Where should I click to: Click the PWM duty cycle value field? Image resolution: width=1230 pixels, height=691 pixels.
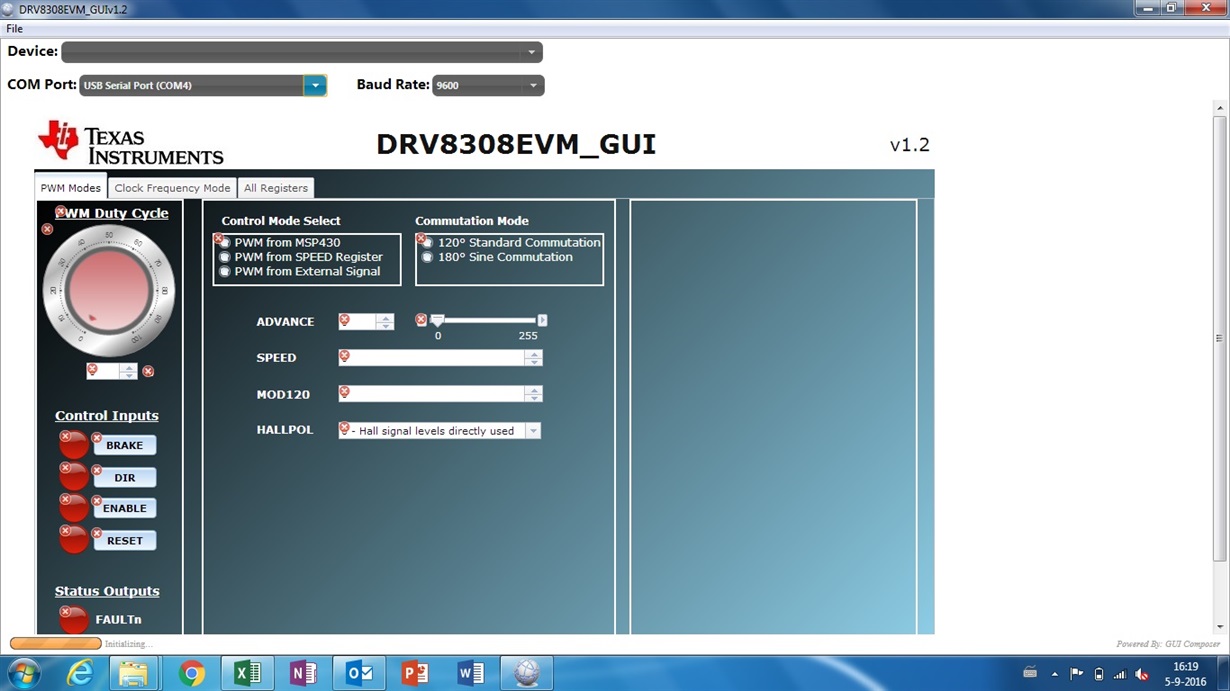(103, 371)
